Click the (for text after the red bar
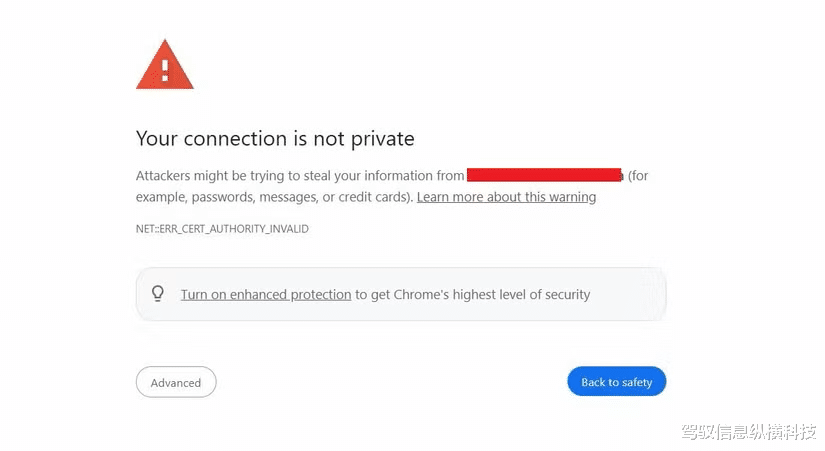This screenshot has height=451, width=825. click(x=638, y=176)
